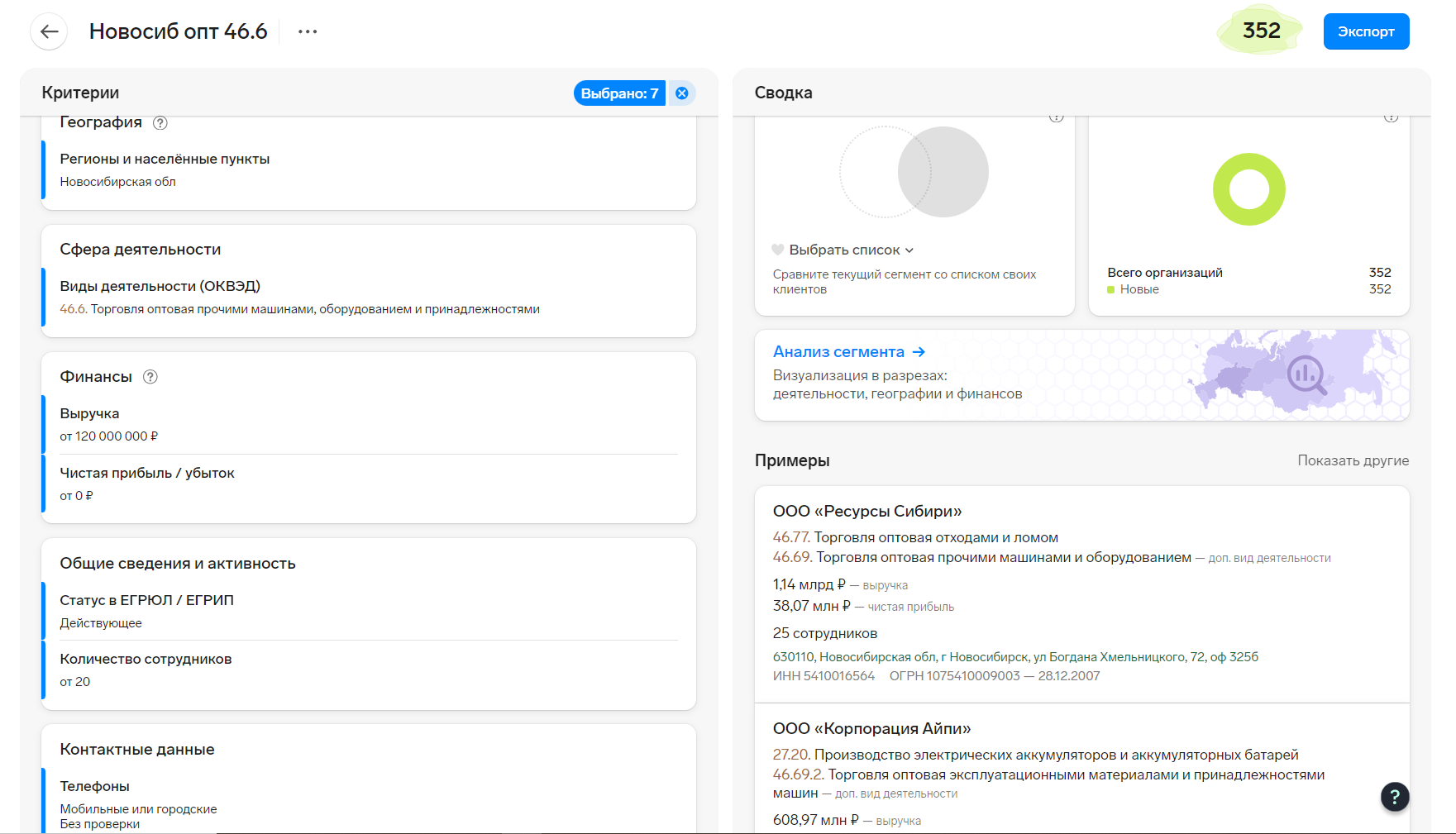Click the heart icon near Выбрать список
This screenshot has width=1456, height=834.
tap(778, 250)
